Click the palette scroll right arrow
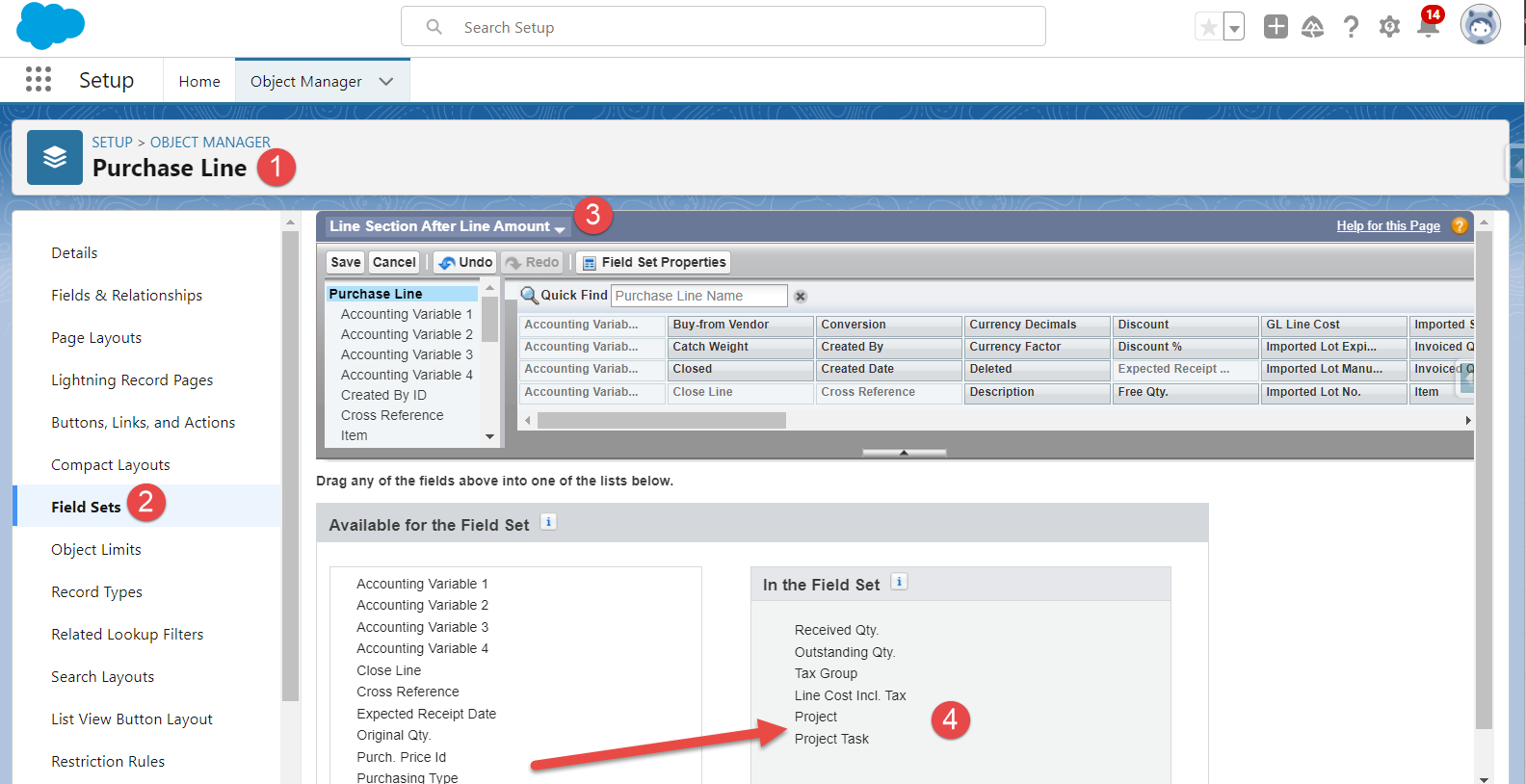 1467,421
